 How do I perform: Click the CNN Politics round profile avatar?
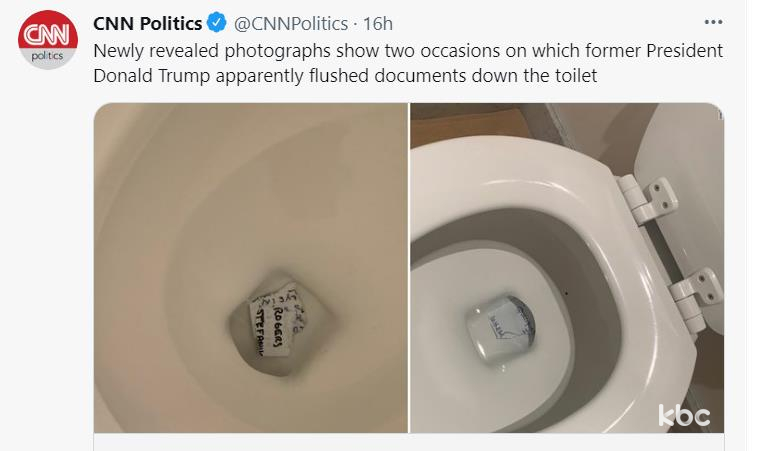point(48,40)
